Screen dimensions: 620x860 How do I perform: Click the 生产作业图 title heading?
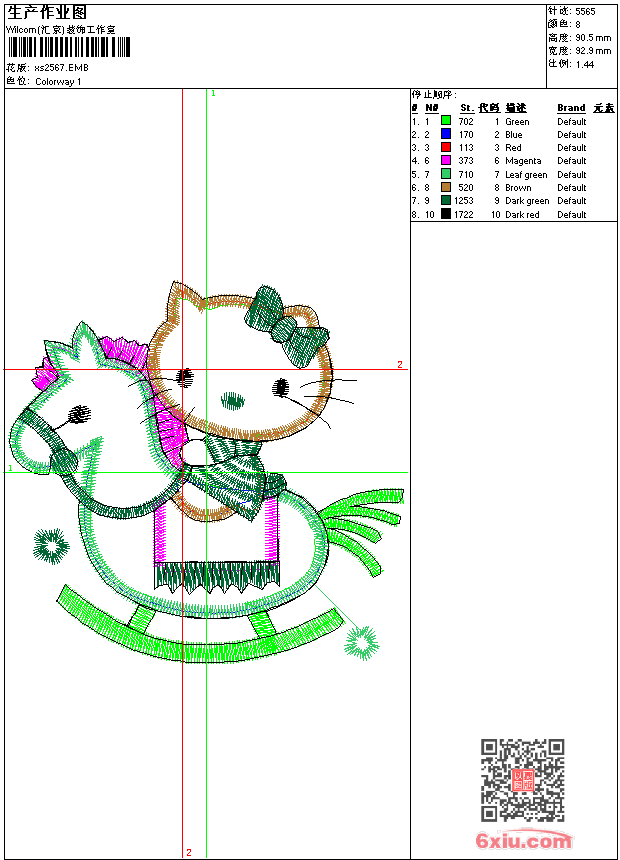pyautogui.click(x=47, y=12)
